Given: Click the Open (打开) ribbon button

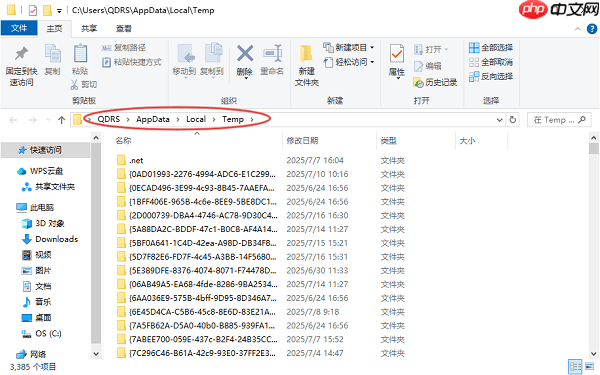Looking at the screenshot, I should pyautogui.click(x=431, y=49).
